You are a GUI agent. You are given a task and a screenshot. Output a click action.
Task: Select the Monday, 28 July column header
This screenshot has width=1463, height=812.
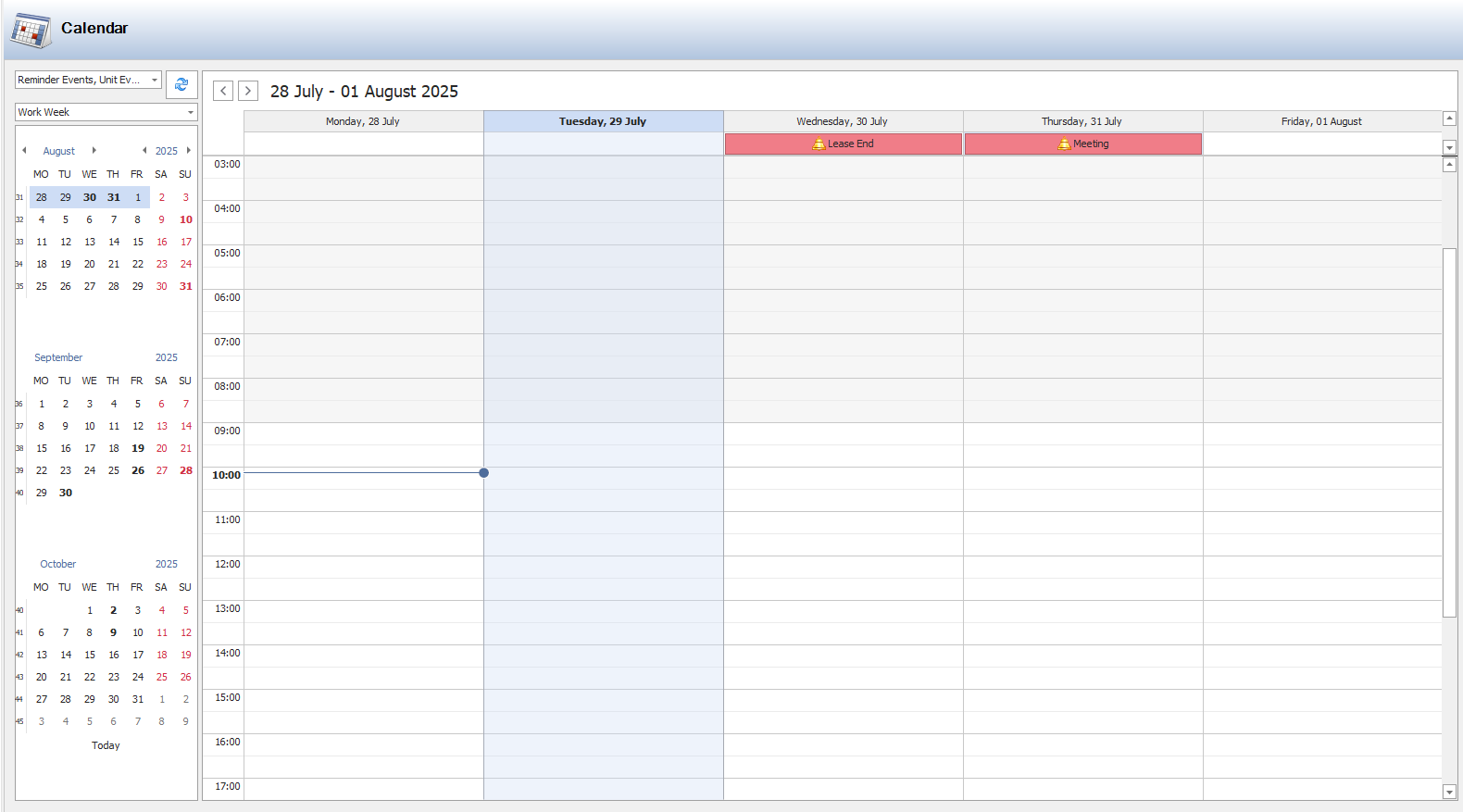363,121
